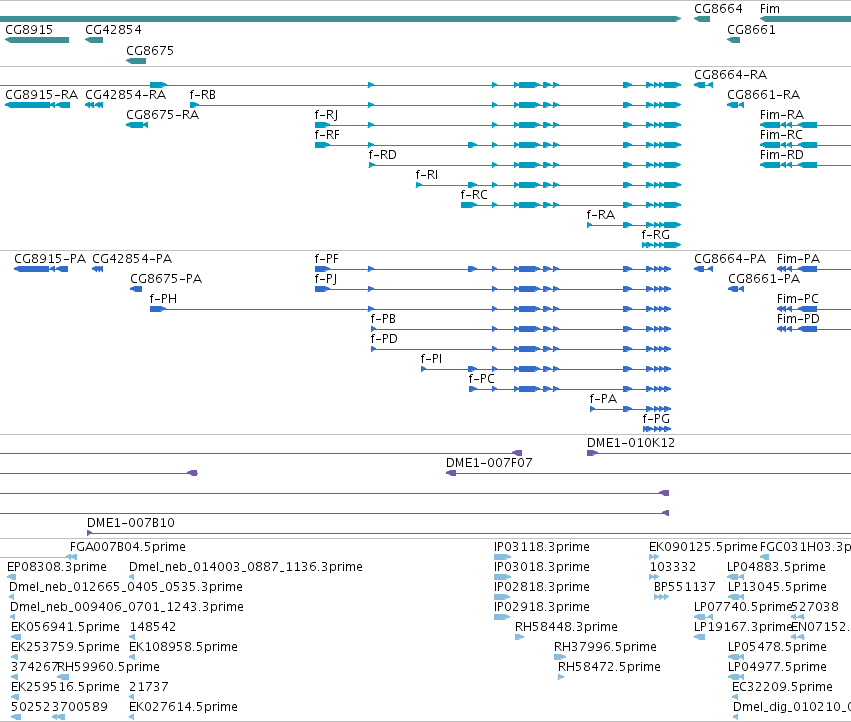Select the Fim gene label

click(770, 9)
